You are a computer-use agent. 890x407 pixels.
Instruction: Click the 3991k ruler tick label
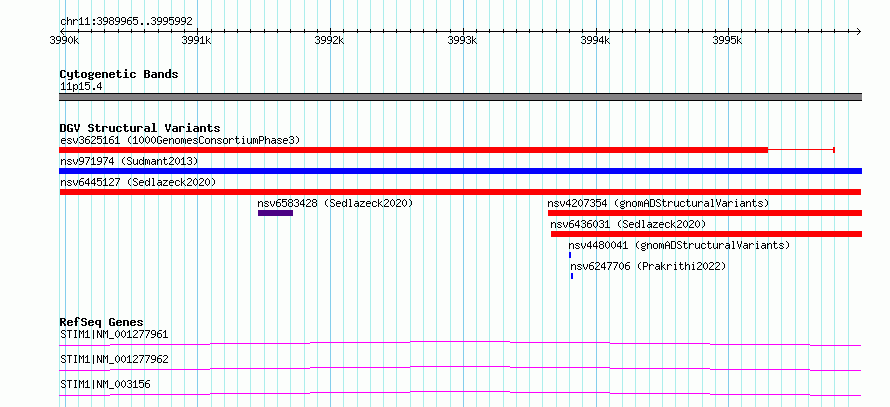click(196, 41)
